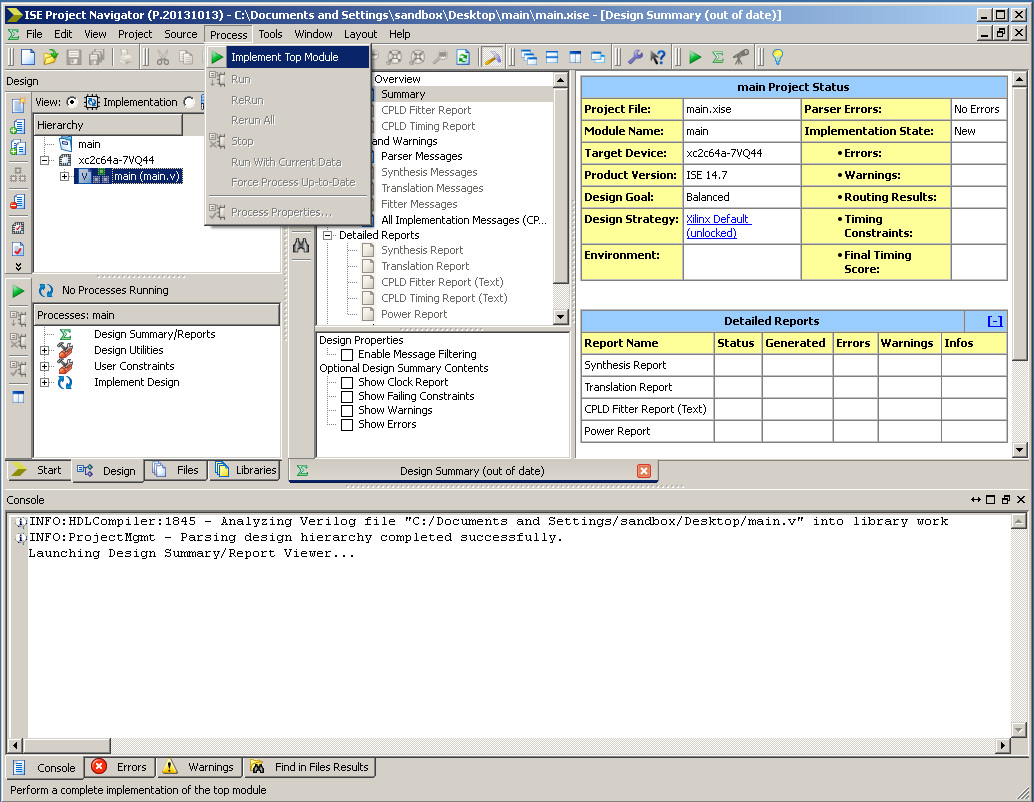Click the Add Source icon in Design sidebar

click(x=18, y=126)
